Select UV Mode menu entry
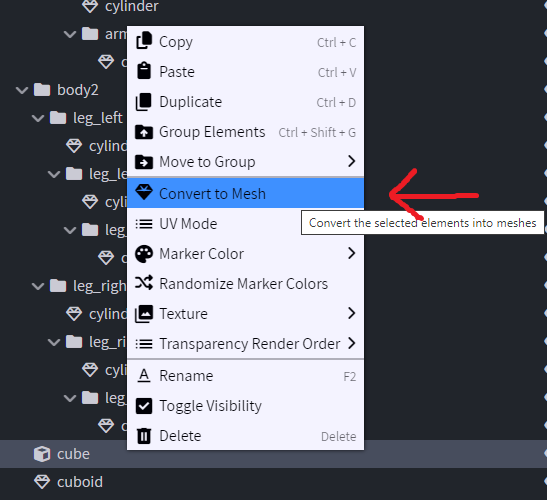The image size is (547, 500). pyautogui.click(x=245, y=224)
